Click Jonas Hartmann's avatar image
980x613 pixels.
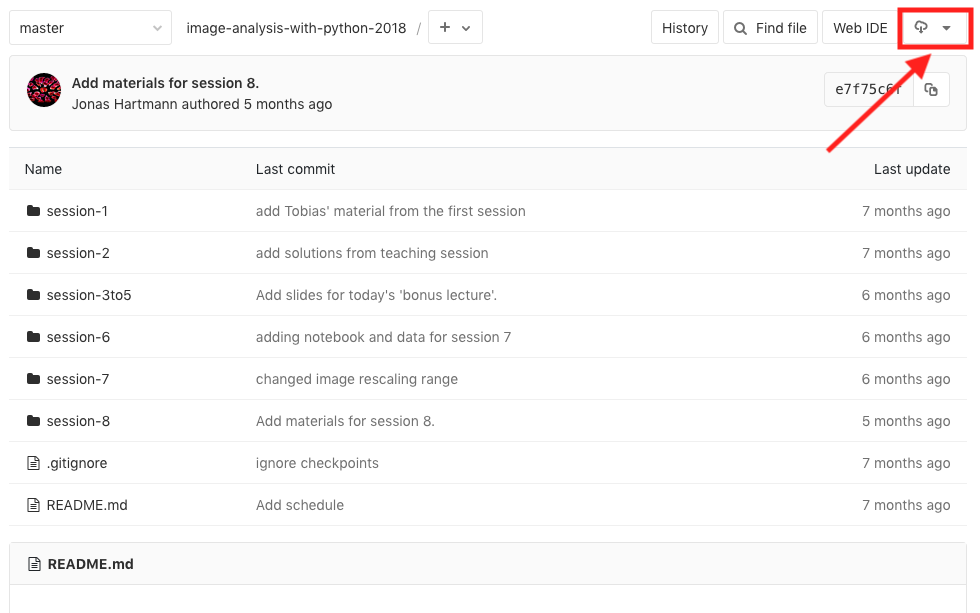click(44, 90)
